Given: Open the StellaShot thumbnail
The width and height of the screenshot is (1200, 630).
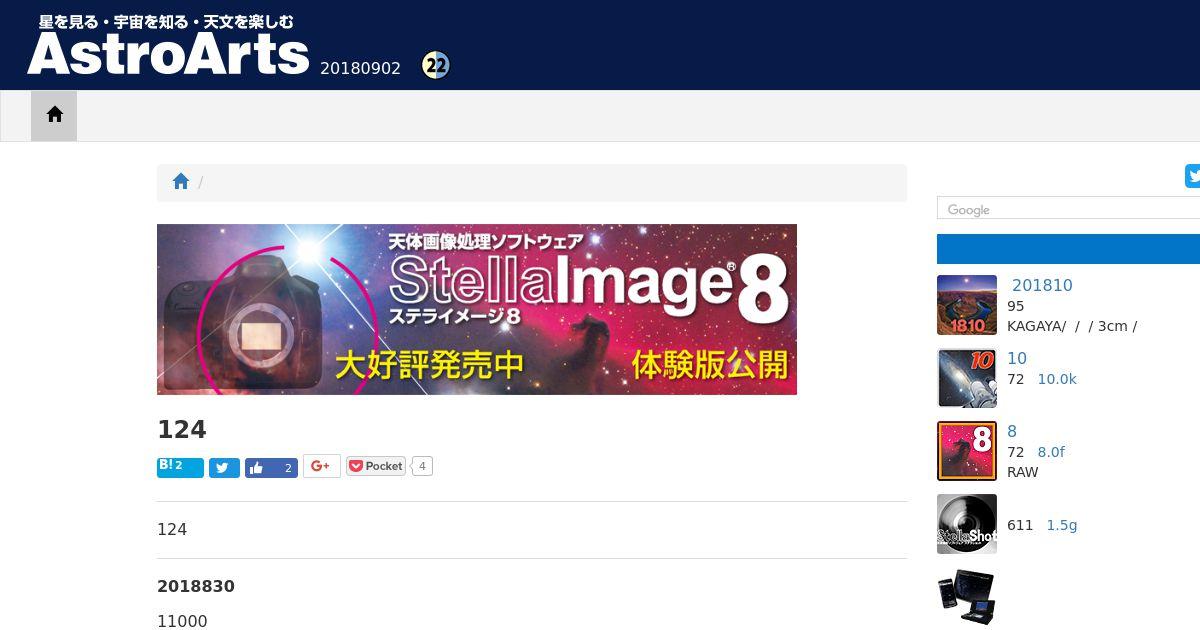Looking at the screenshot, I should coord(967,524).
